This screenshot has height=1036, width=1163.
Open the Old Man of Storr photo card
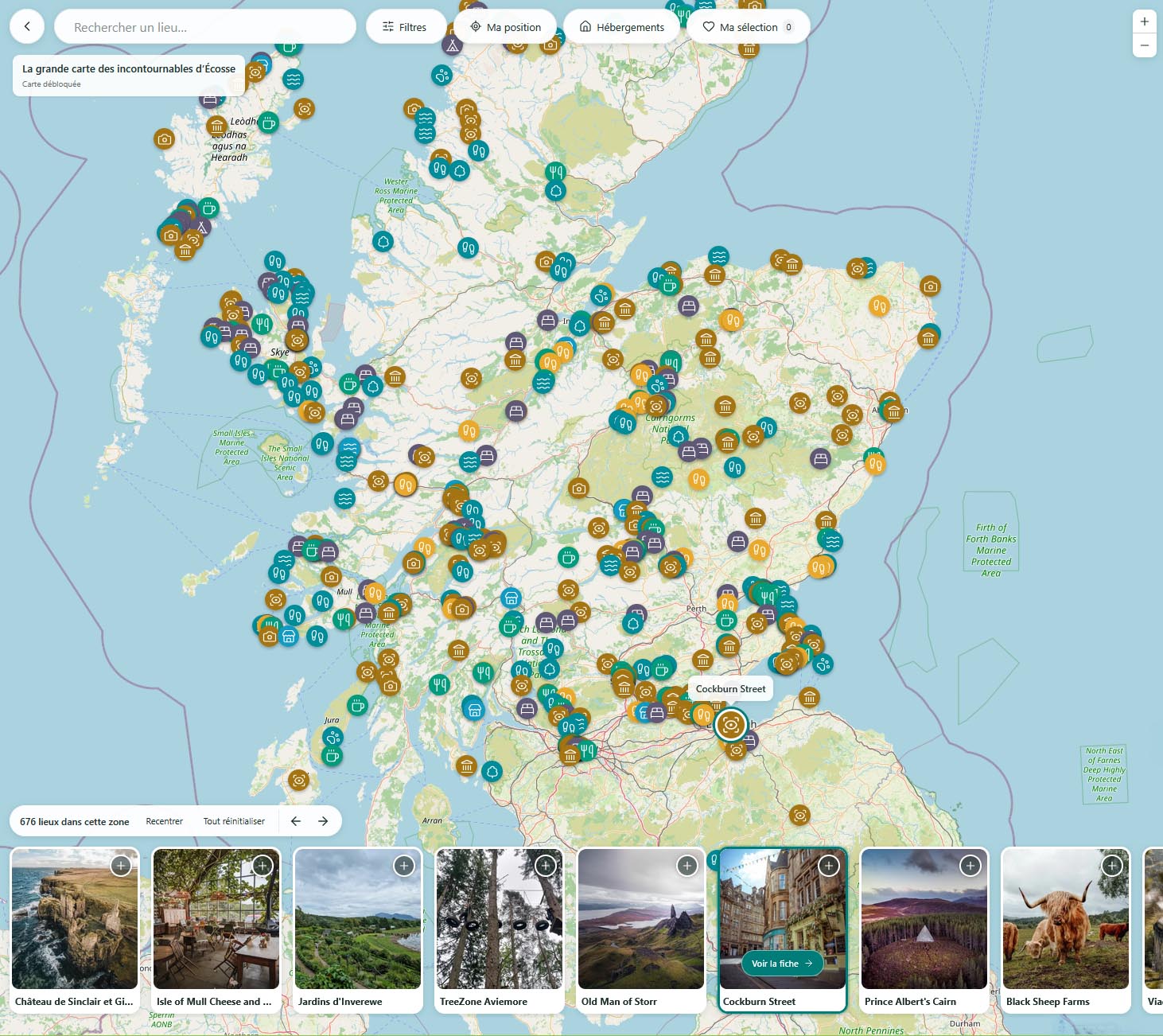[641, 919]
